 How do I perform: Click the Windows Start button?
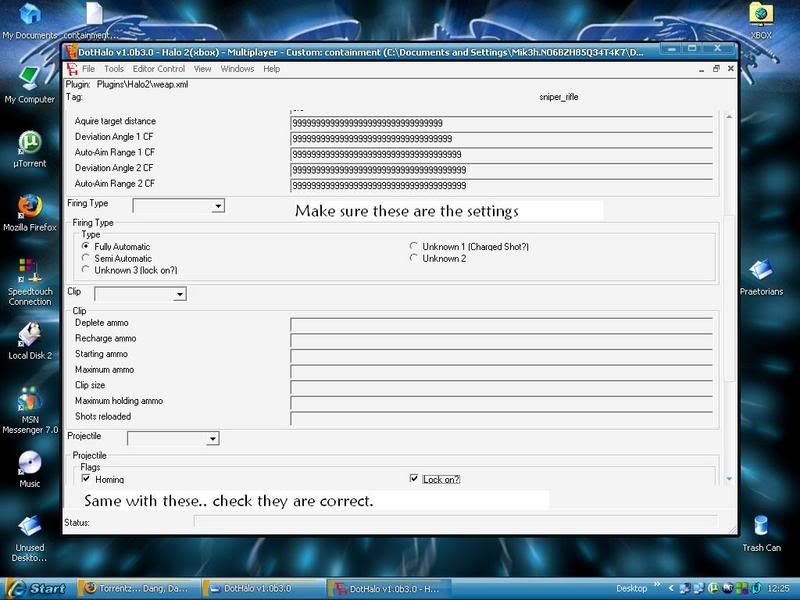36,588
